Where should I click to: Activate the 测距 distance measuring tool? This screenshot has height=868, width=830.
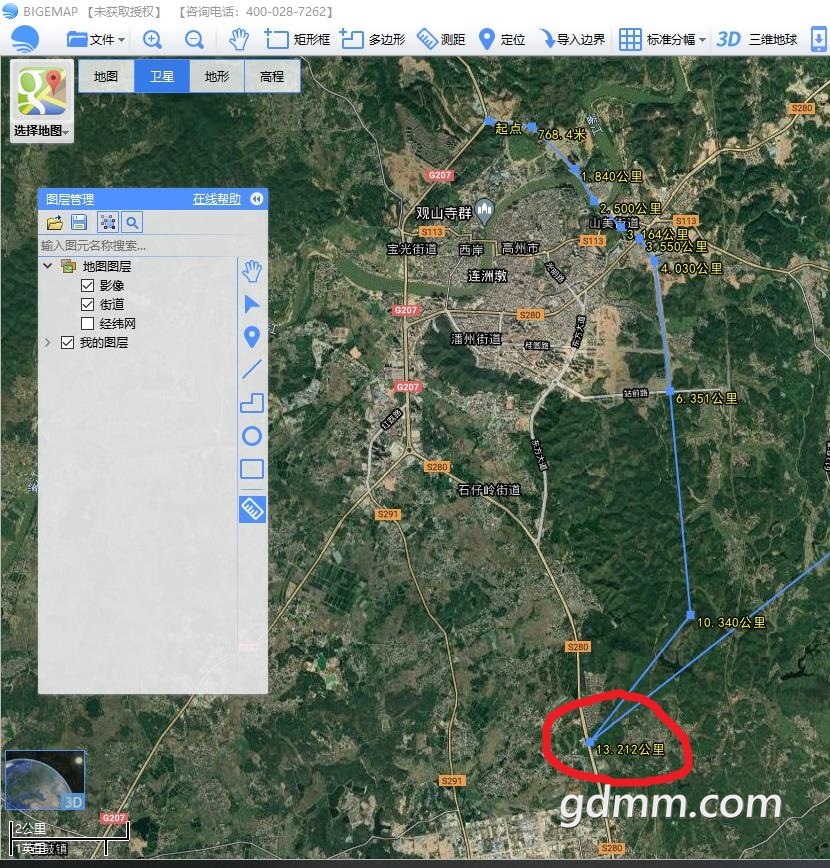441,39
